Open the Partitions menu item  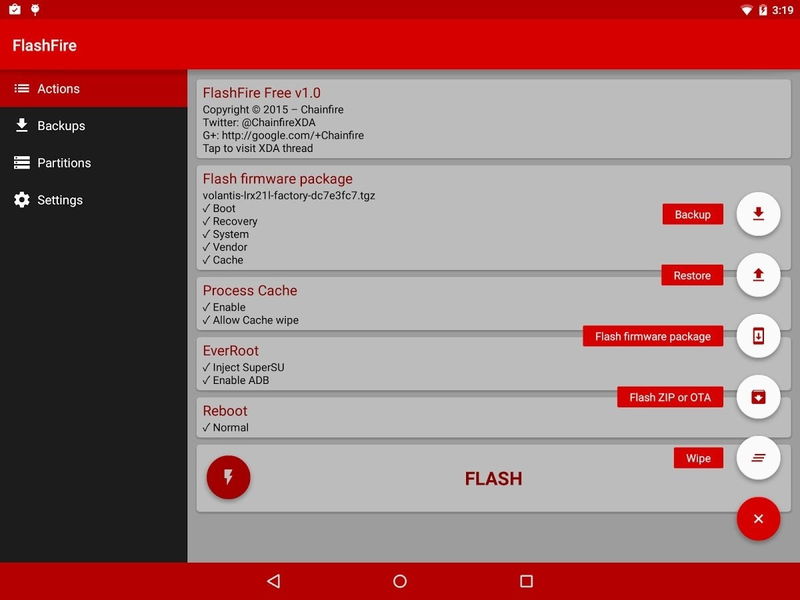[93, 163]
